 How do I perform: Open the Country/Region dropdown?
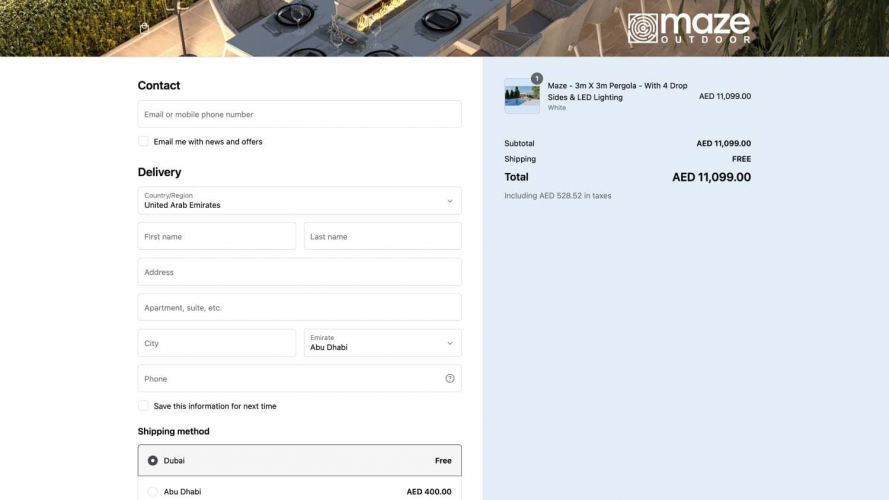click(x=299, y=201)
